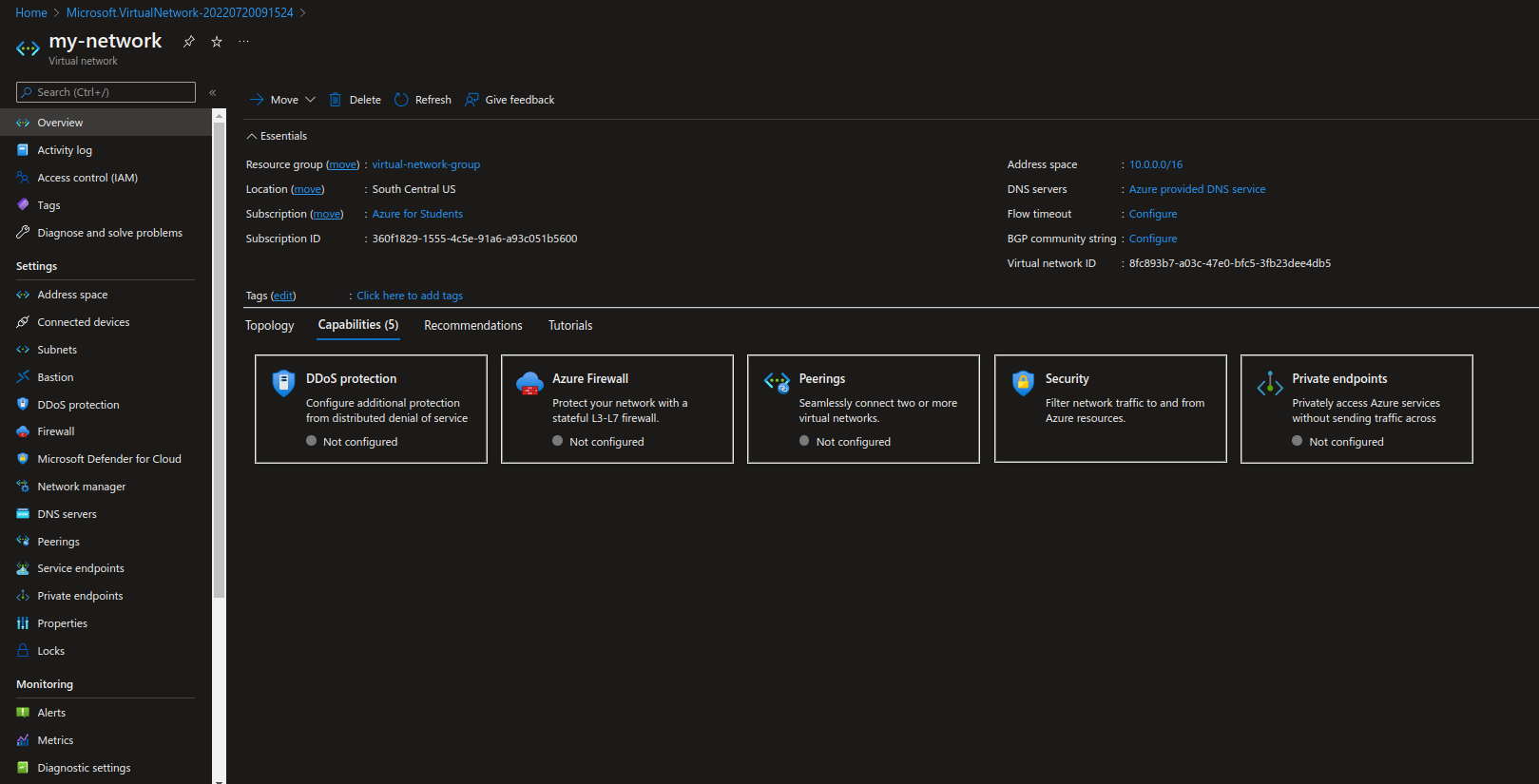Open the Move dropdown menu
This screenshot has width=1539, height=784.
282,100
